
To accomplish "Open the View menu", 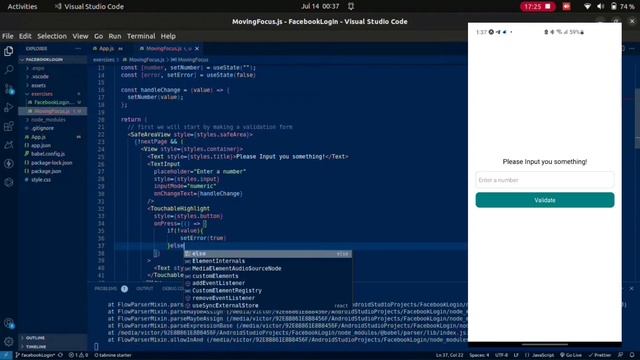I will (80, 36).
